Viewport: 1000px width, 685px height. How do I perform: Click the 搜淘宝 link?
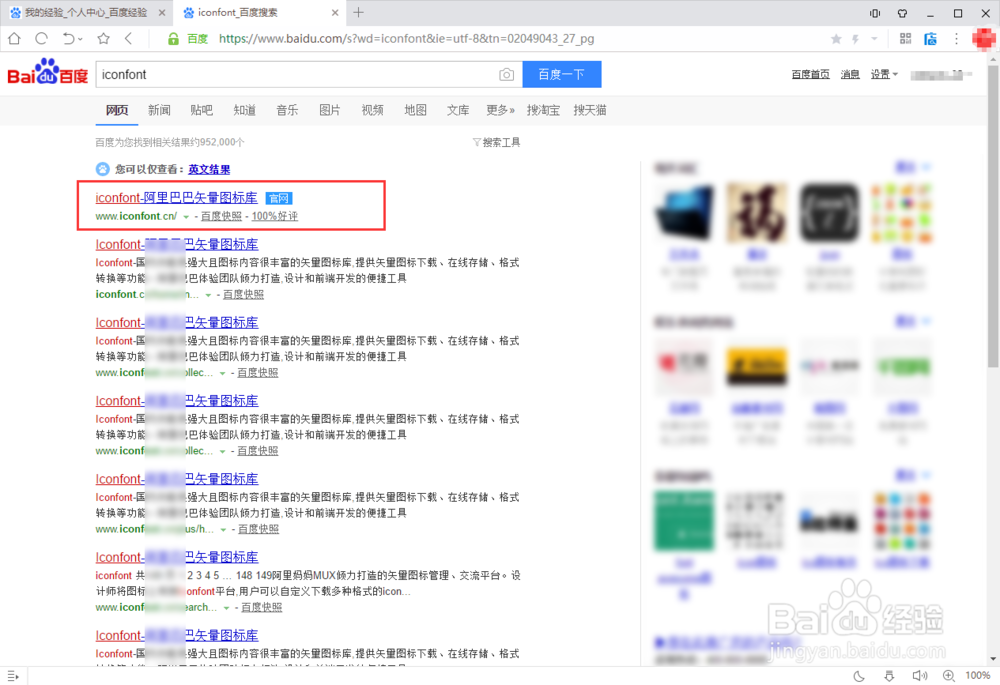tap(543, 110)
